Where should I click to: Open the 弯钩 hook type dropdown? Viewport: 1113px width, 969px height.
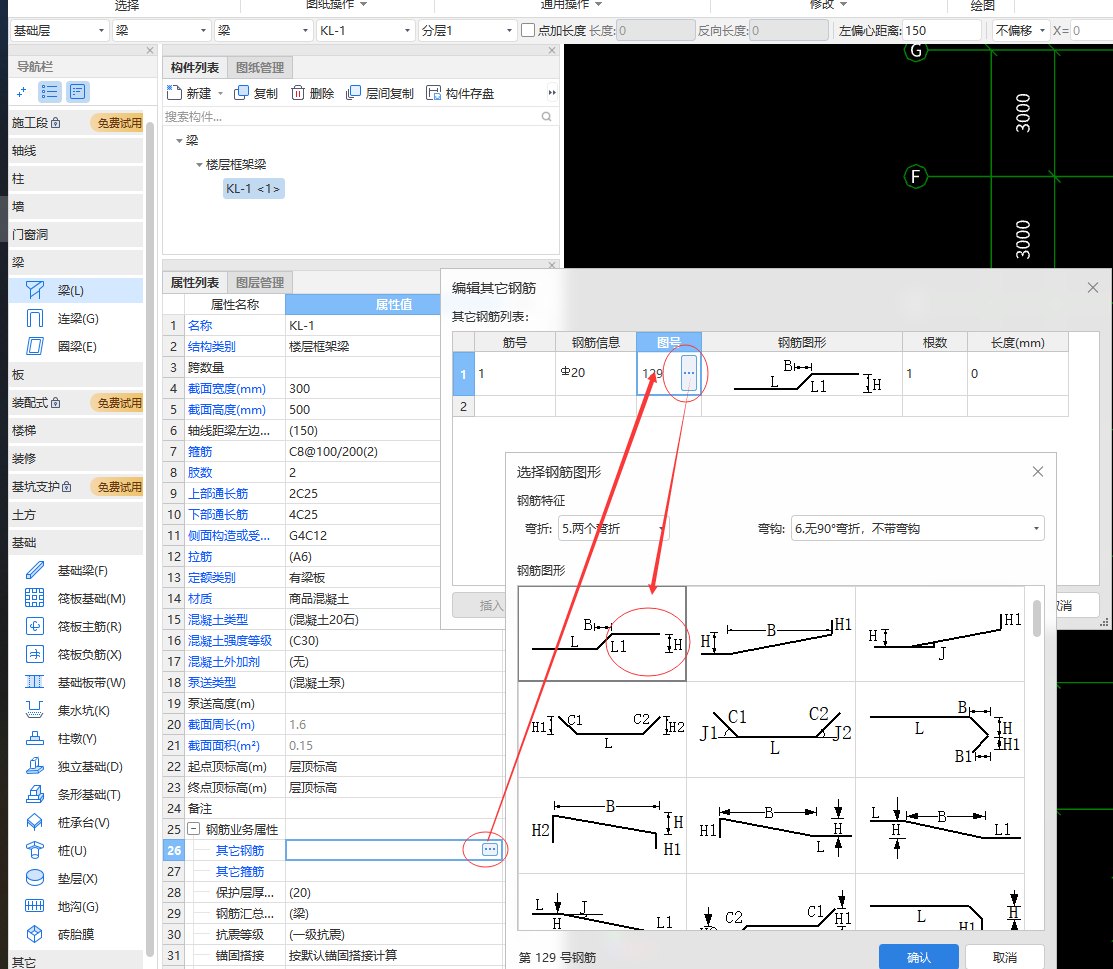[918, 528]
